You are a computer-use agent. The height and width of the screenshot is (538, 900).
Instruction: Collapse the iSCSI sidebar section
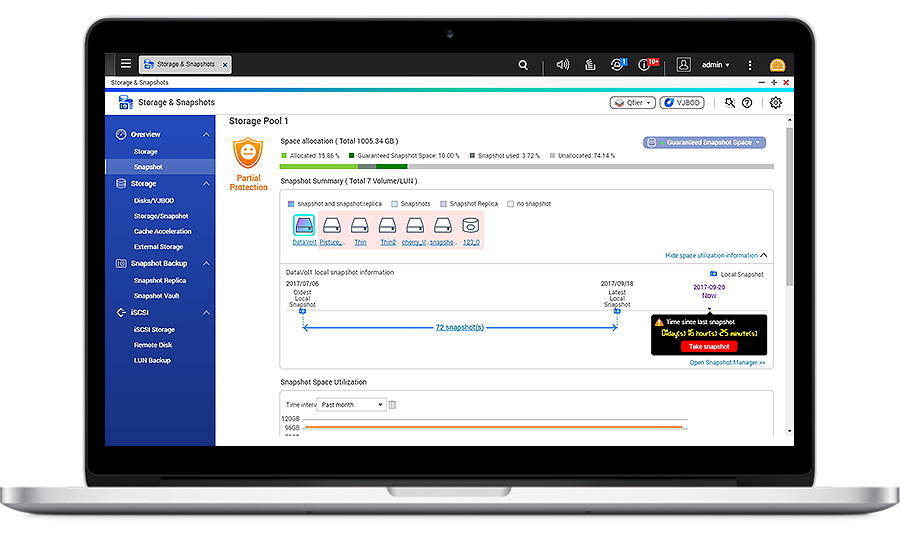coord(206,313)
